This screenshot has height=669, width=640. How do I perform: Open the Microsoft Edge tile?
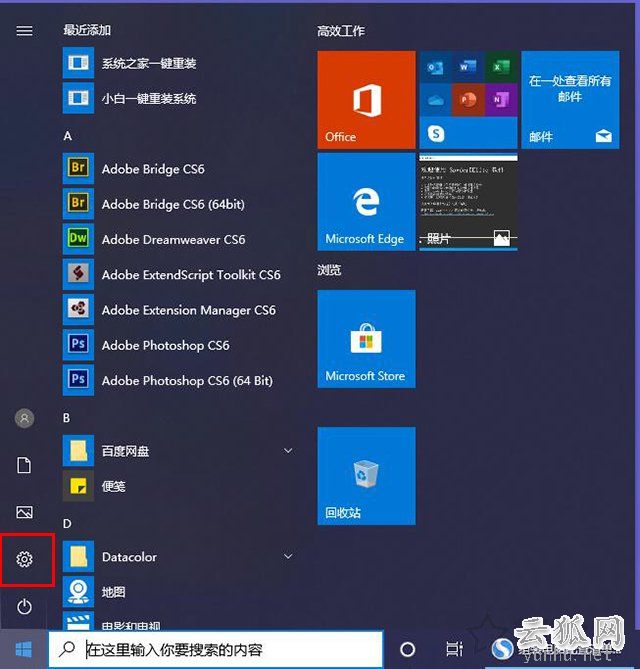point(366,202)
